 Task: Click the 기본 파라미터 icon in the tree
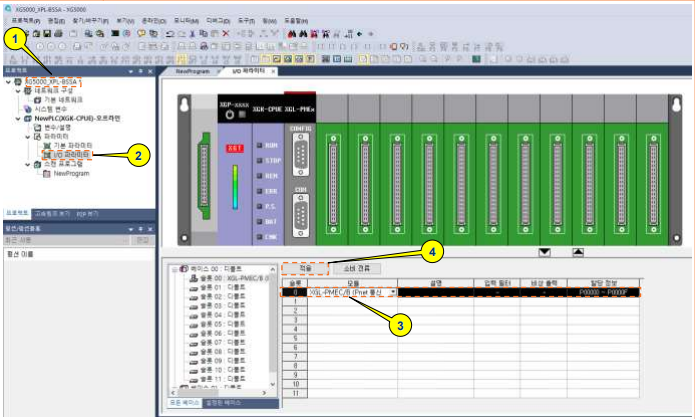tap(46, 146)
